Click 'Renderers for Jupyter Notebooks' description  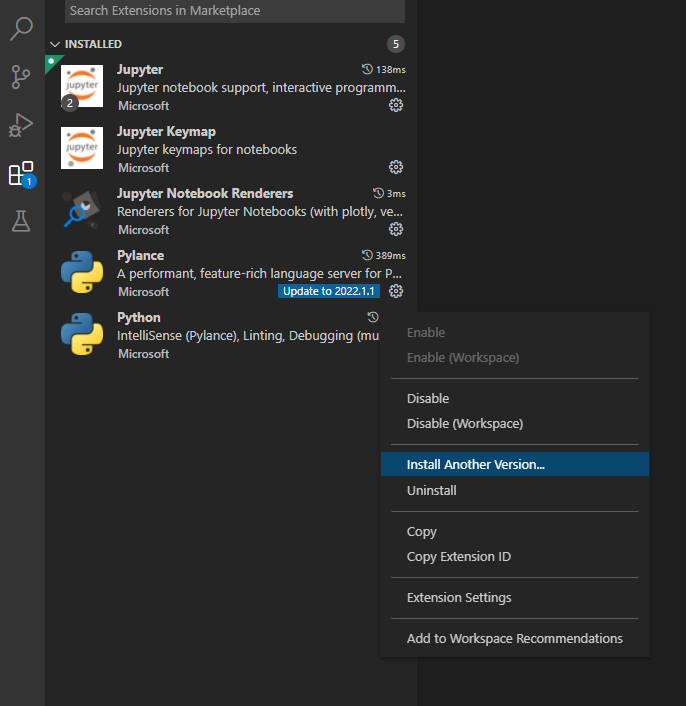(x=260, y=212)
